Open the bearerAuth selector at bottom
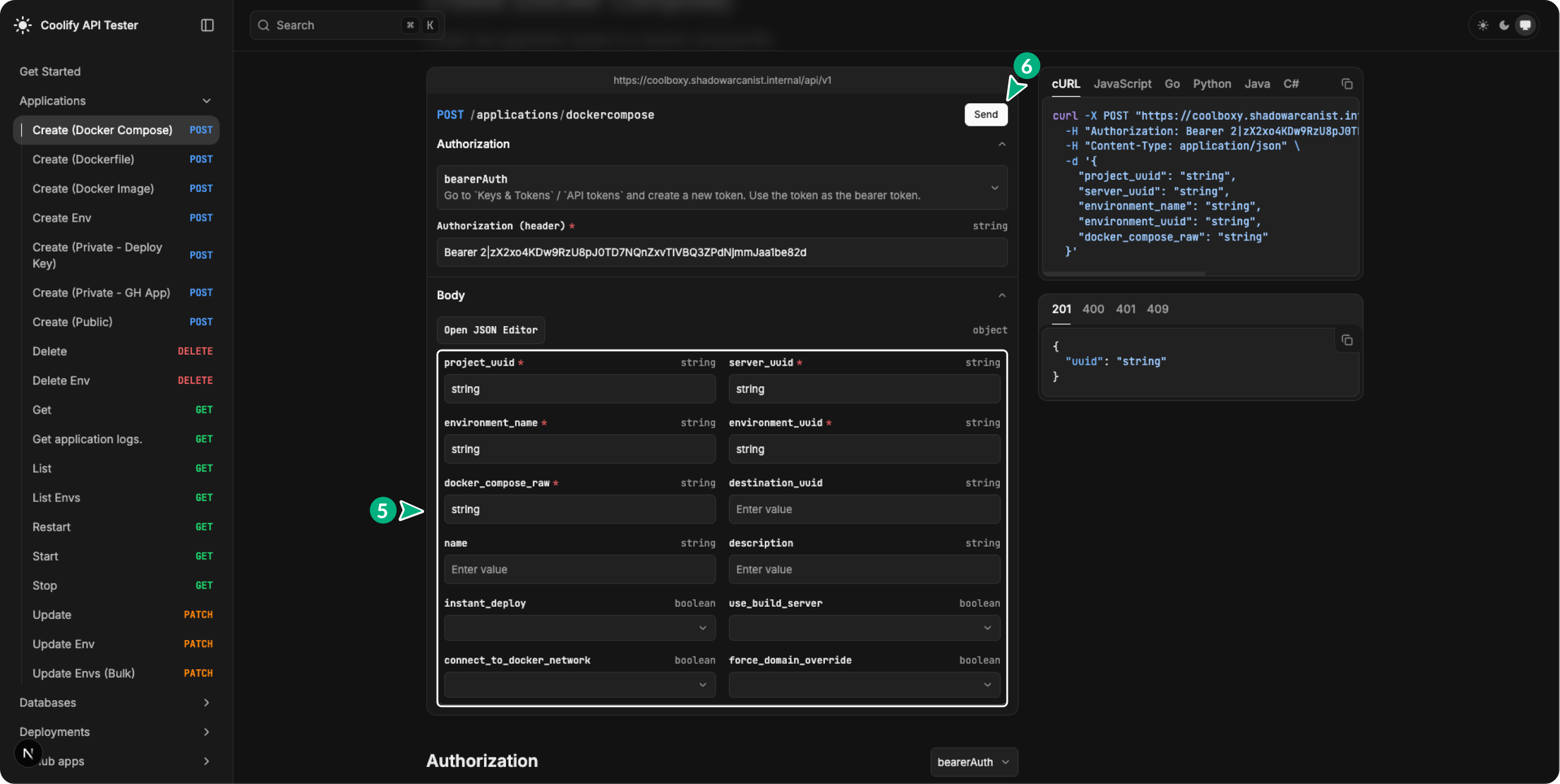Image resolution: width=1560 pixels, height=784 pixels. click(x=973, y=762)
